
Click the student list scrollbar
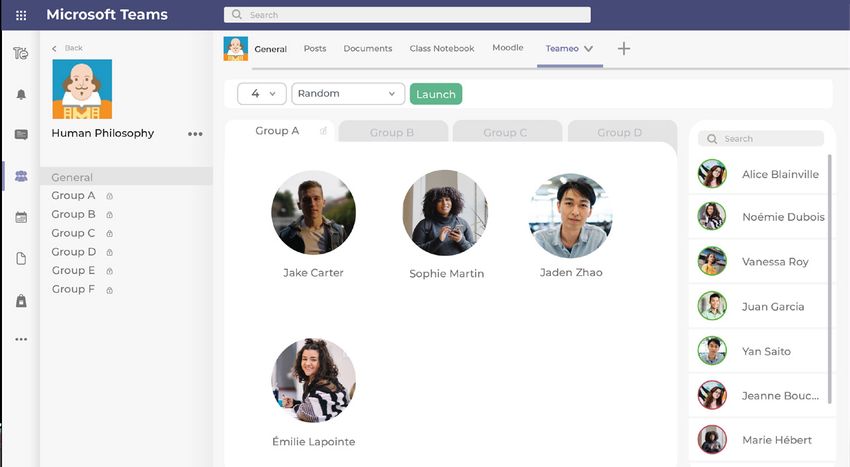pyautogui.click(x=829, y=279)
